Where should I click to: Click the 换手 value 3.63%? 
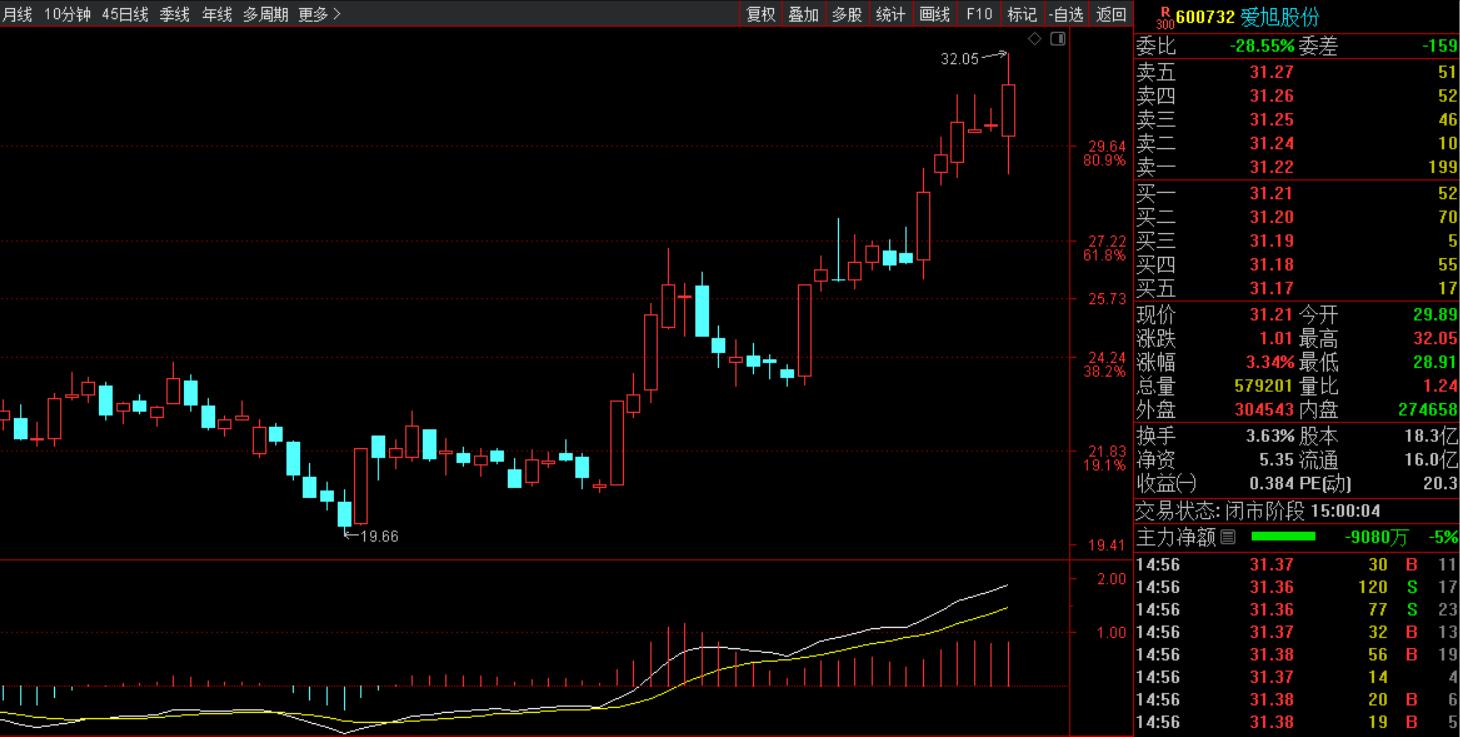coord(1270,437)
